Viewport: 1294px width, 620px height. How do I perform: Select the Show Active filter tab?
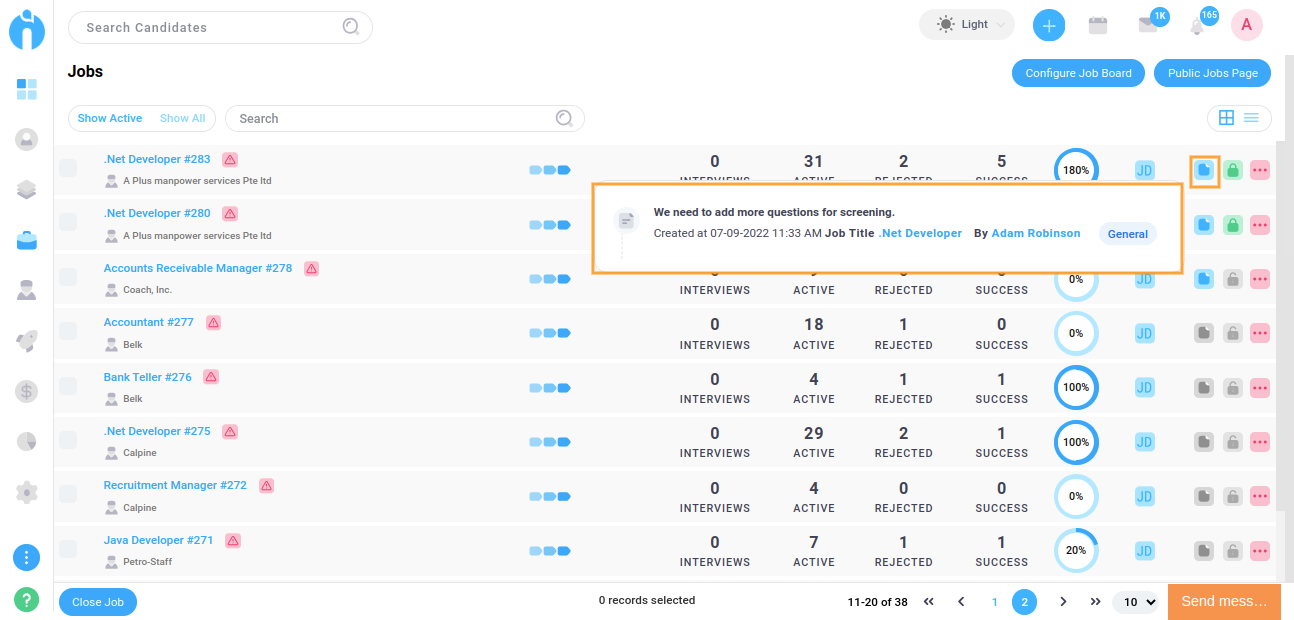110,118
